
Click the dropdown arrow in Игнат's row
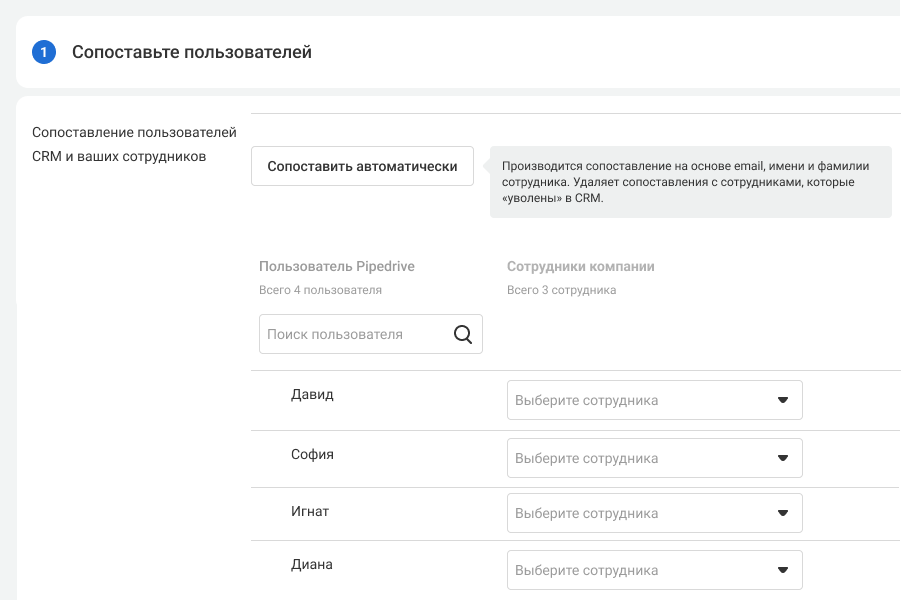[782, 513]
